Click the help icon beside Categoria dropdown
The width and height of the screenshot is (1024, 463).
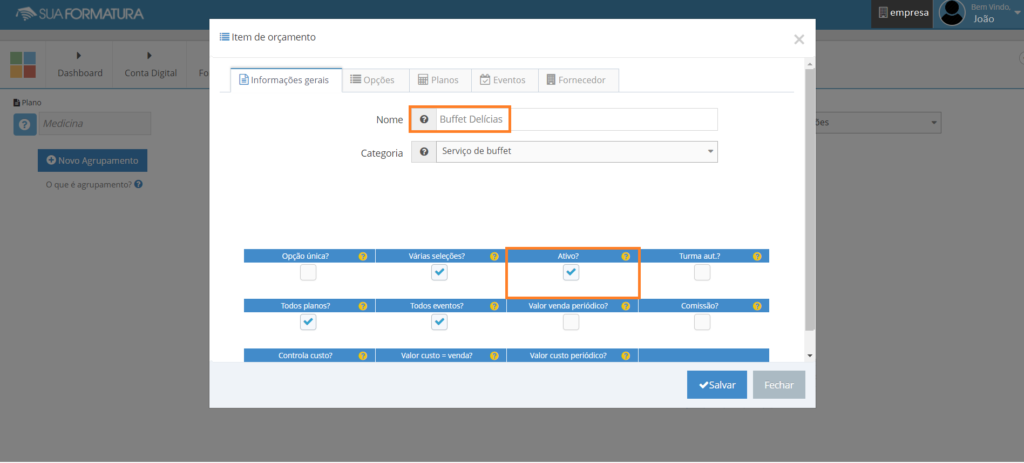[424, 152]
